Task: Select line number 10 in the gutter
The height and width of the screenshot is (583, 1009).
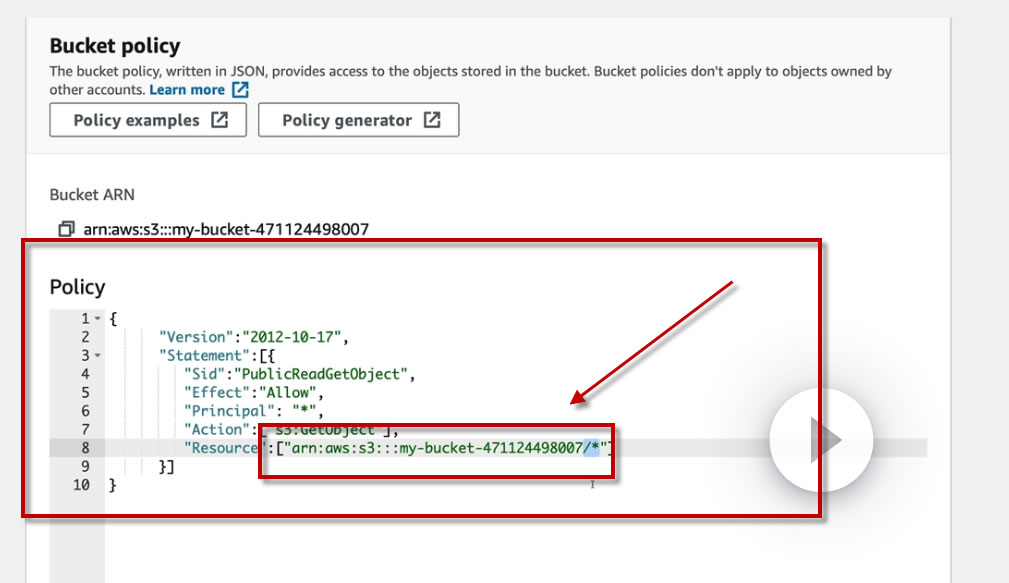Action: click(x=81, y=485)
